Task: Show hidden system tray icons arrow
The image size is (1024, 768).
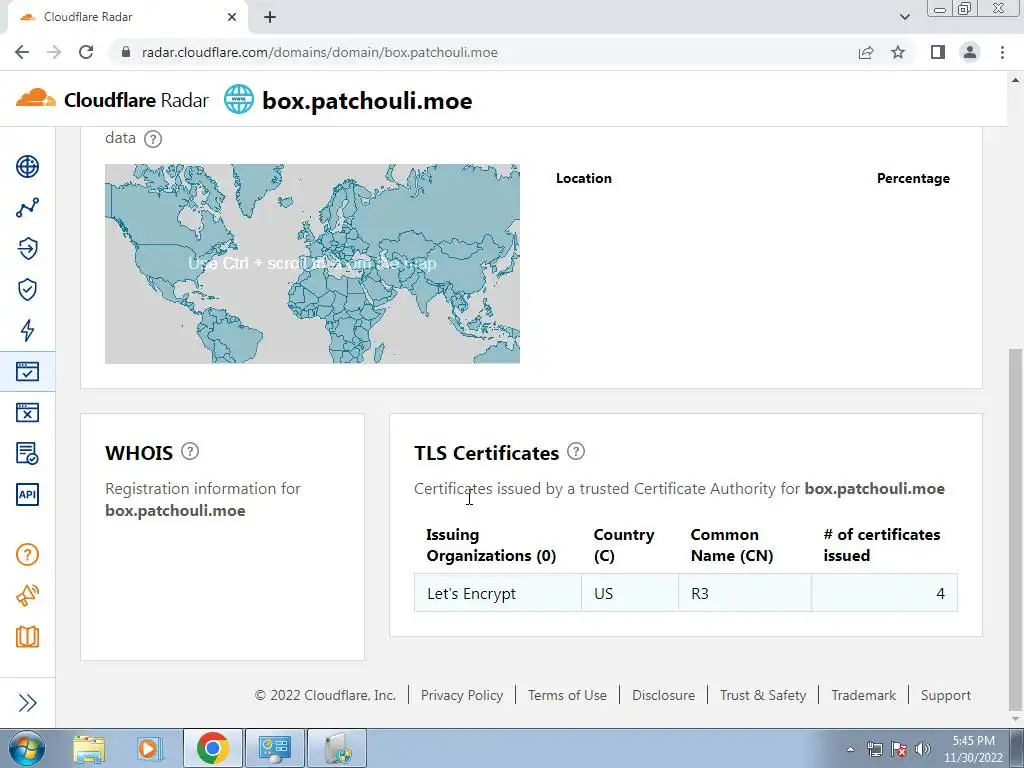Action: [x=850, y=749]
